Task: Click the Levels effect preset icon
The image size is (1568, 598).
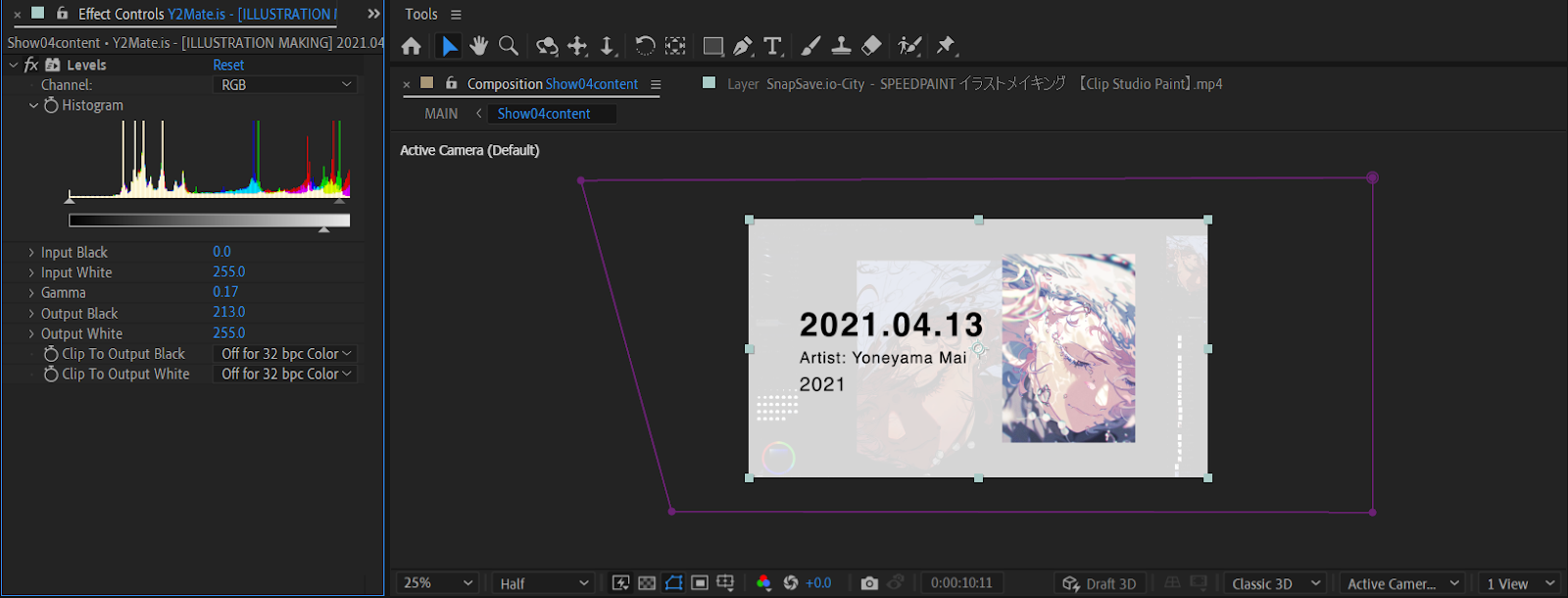Action: pos(53,65)
